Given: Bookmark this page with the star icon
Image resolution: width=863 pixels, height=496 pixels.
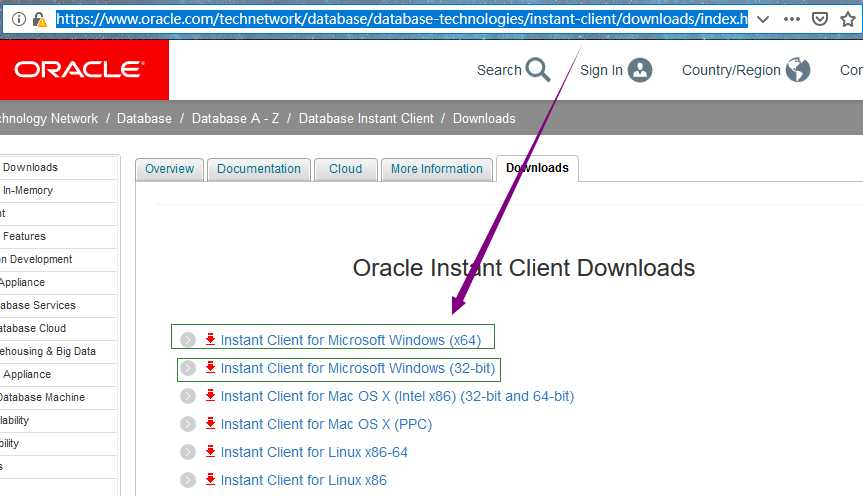Looking at the screenshot, I should 848,19.
